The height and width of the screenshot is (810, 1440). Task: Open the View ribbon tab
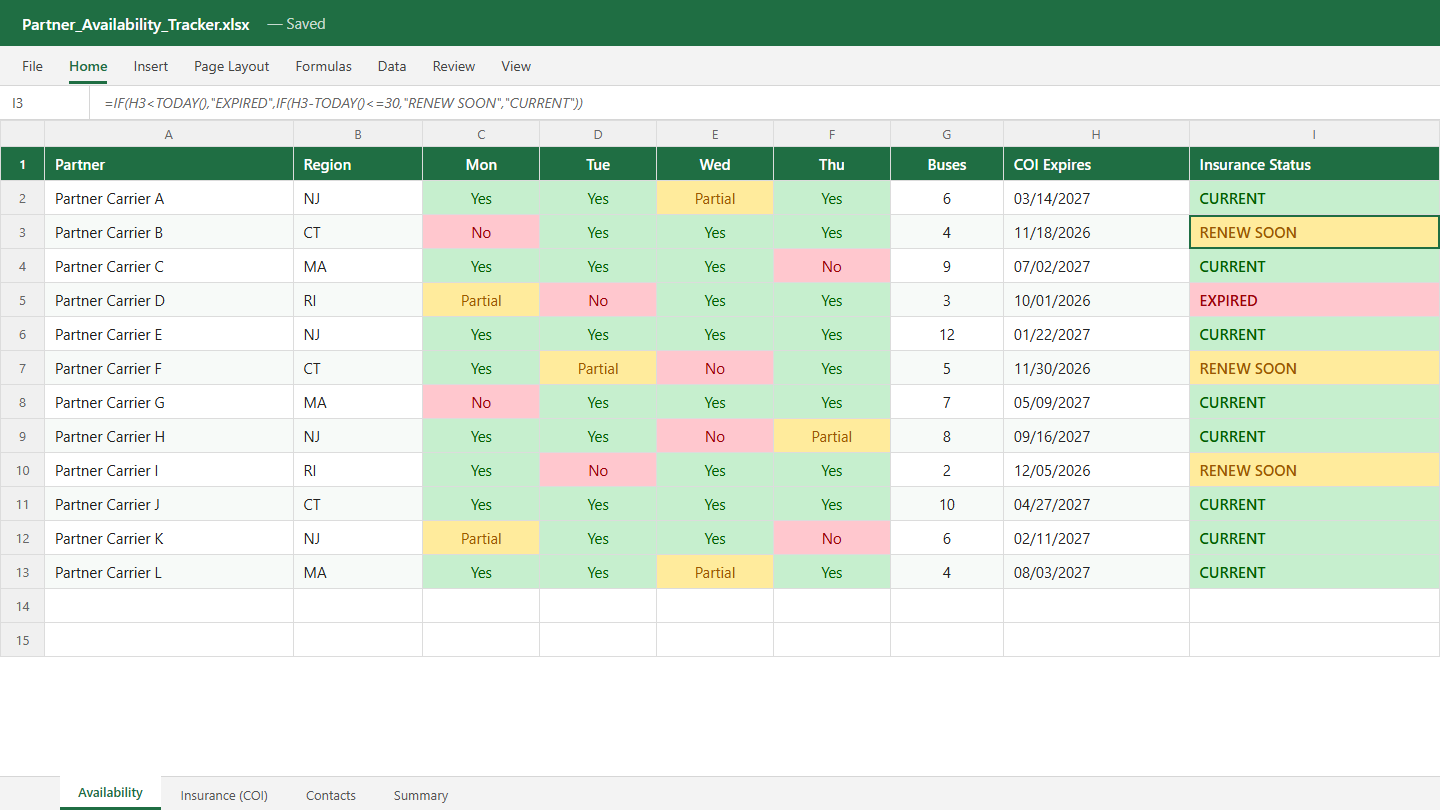(516, 66)
